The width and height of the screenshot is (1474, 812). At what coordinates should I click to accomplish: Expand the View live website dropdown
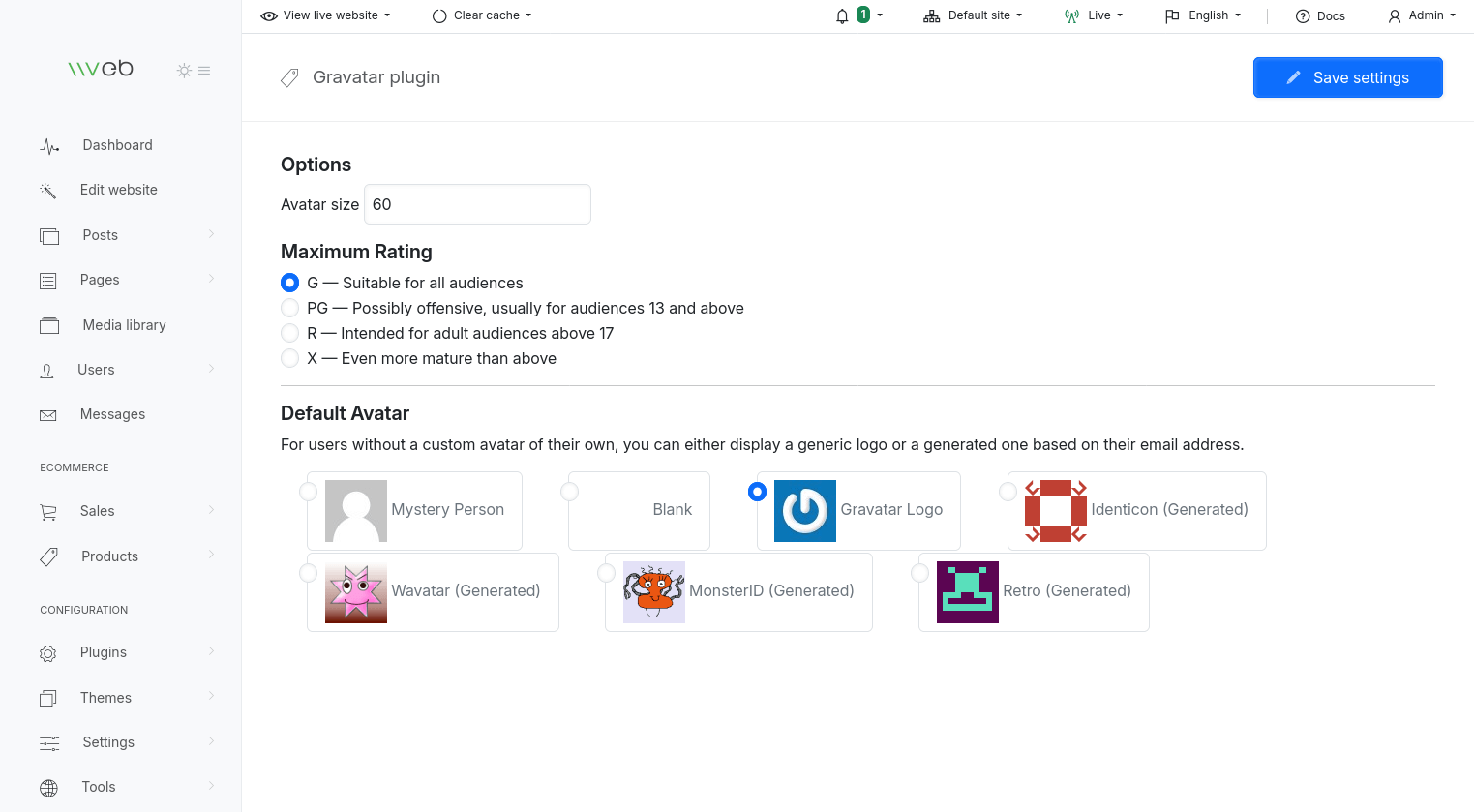pos(325,15)
